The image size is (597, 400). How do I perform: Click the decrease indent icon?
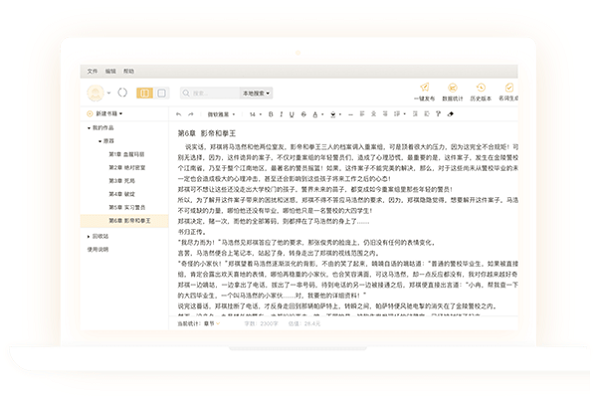pyautogui.click(x=427, y=114)
